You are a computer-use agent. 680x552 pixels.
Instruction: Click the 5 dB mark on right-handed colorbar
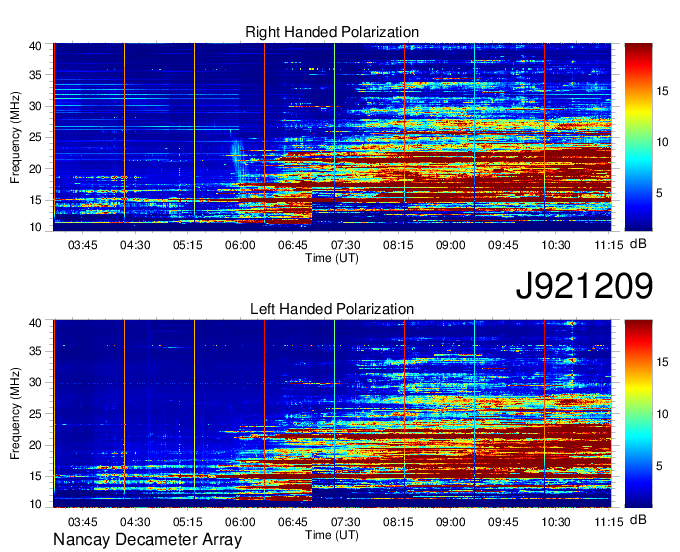659,193
